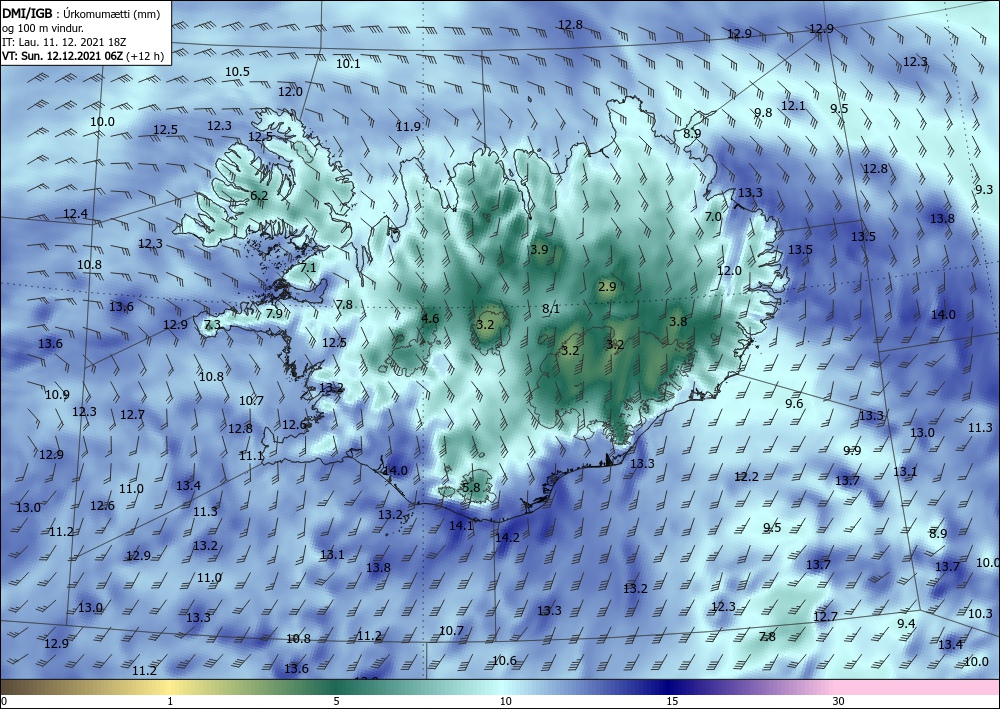This screenshot has height=709, width=1000.
Task: Click the map value "12.1"
Action: (793, 105)
